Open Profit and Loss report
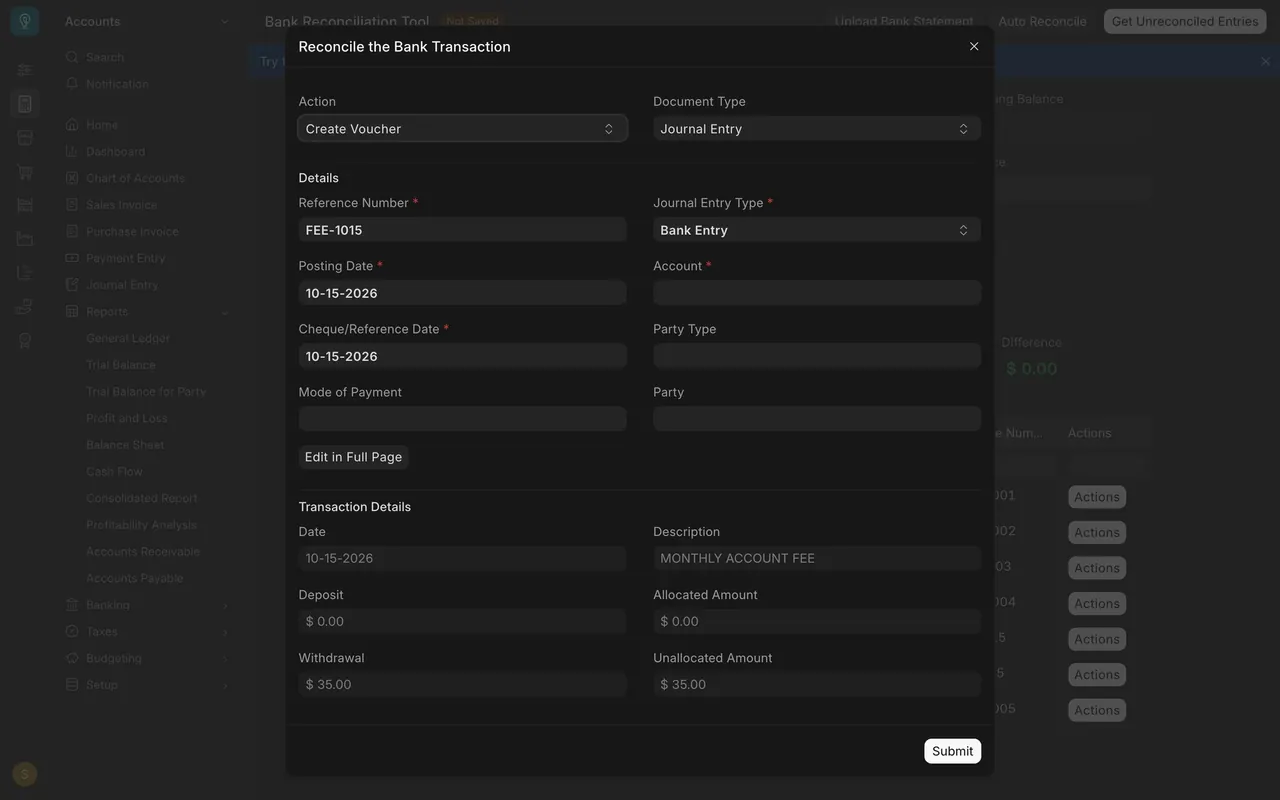Viewport: 1280px width, 800px height. click(127, 418)
